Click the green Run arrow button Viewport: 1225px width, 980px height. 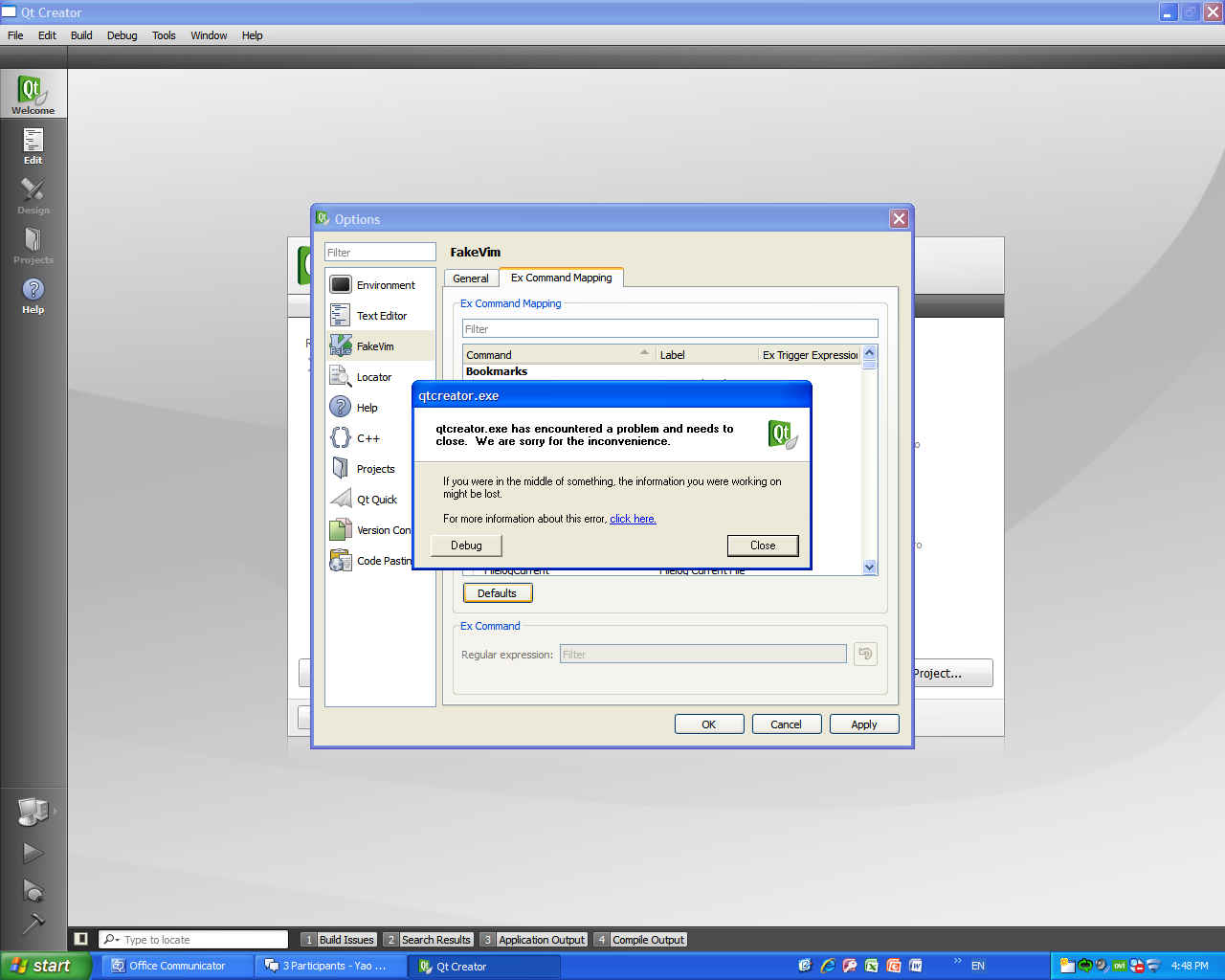[33, 853]
